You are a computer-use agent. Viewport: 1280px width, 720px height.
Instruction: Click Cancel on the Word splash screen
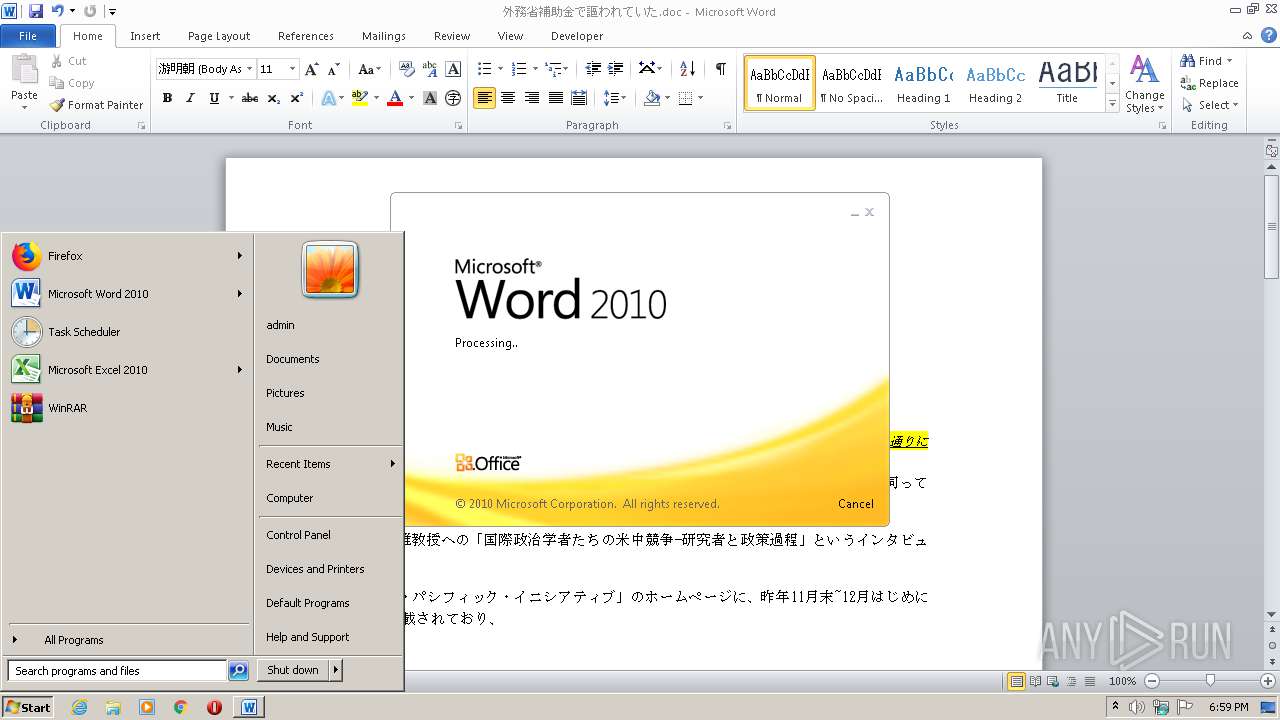pos(856,504)
